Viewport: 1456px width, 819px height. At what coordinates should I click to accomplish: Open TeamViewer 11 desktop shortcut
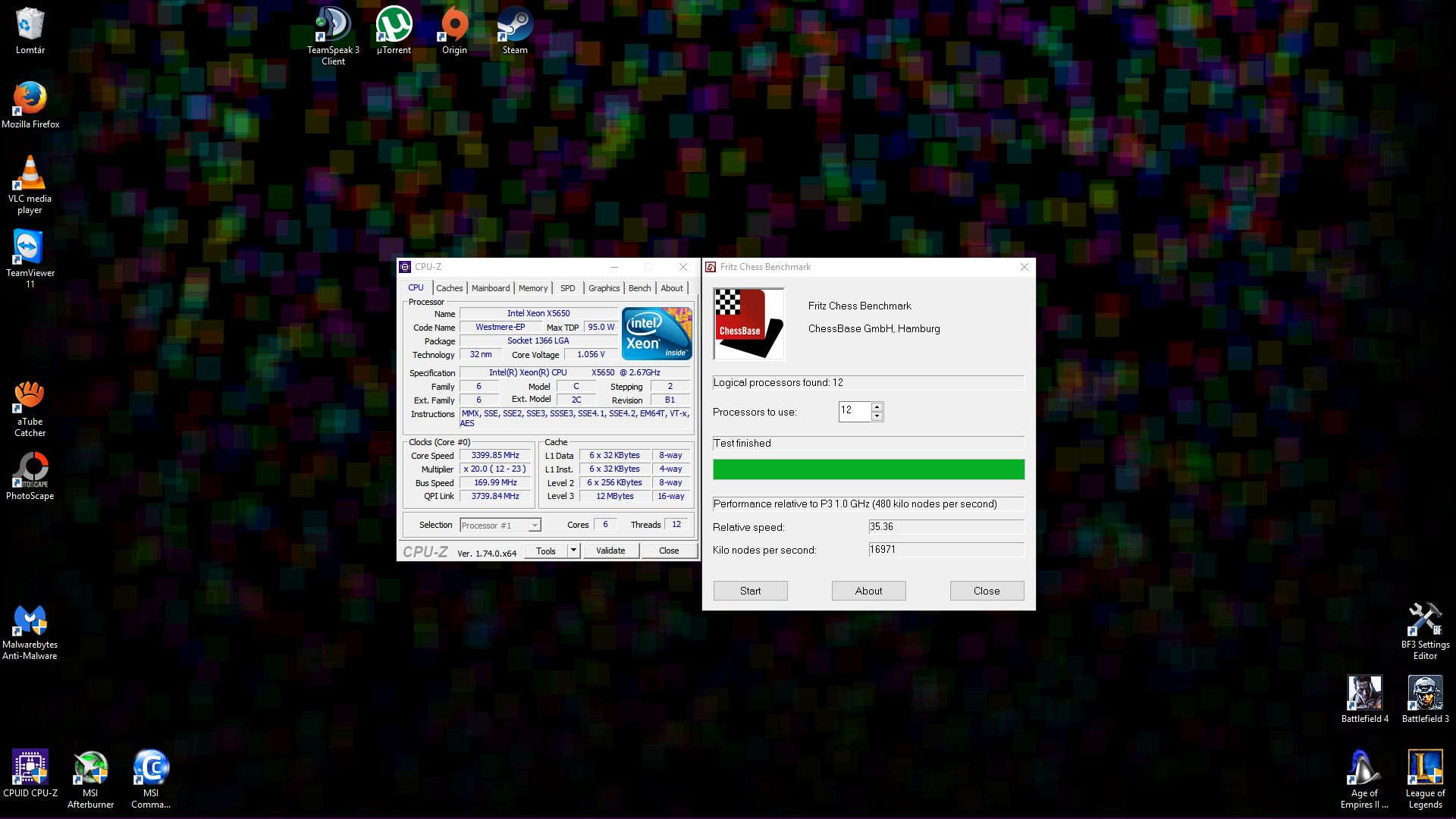30,259
